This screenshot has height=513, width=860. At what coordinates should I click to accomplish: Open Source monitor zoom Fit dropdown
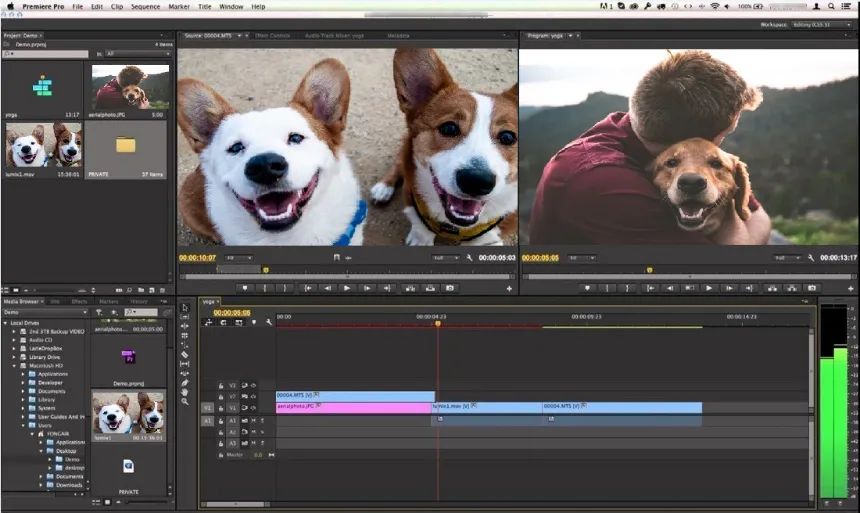pyautogui.click(x=239, y=258)
